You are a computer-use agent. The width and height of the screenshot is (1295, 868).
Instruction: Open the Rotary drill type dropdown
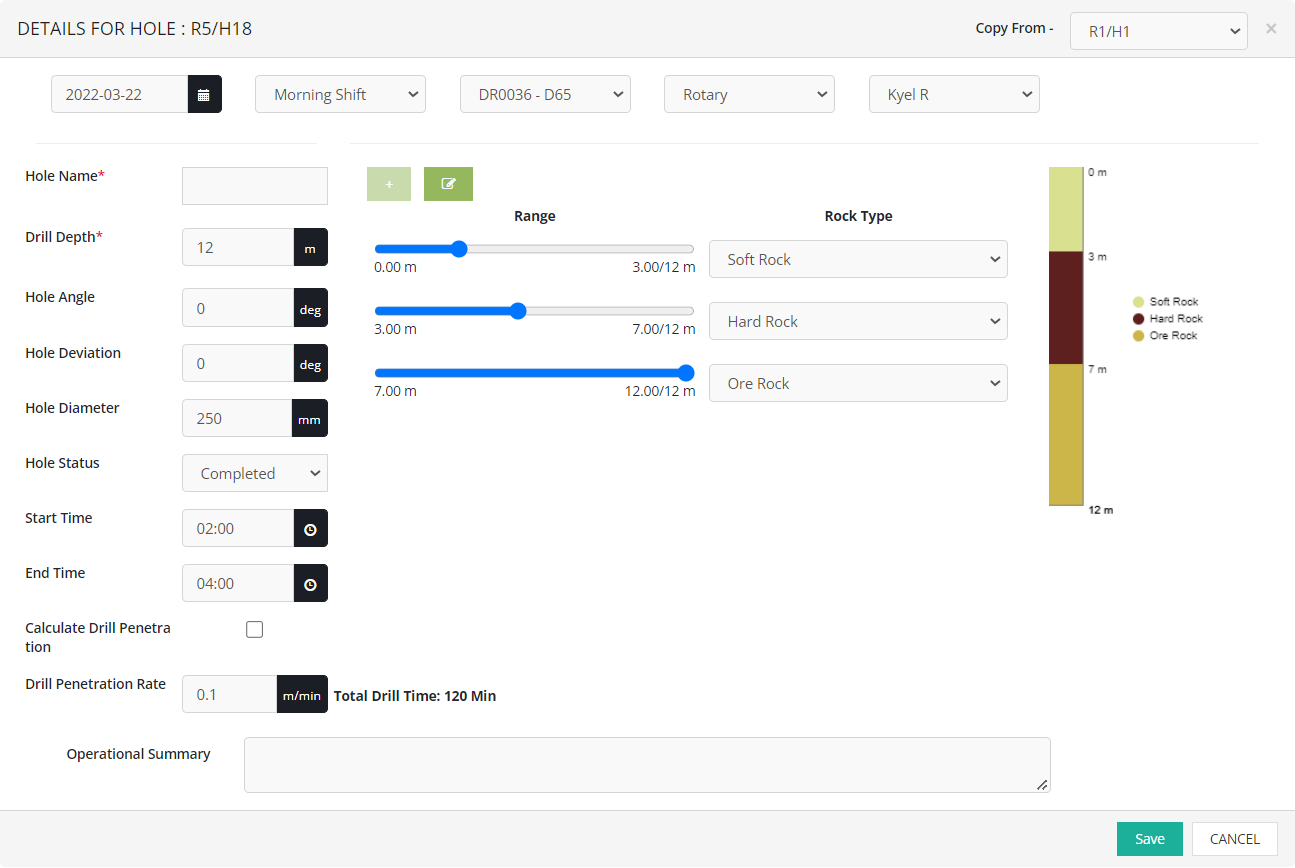[749, 95]
